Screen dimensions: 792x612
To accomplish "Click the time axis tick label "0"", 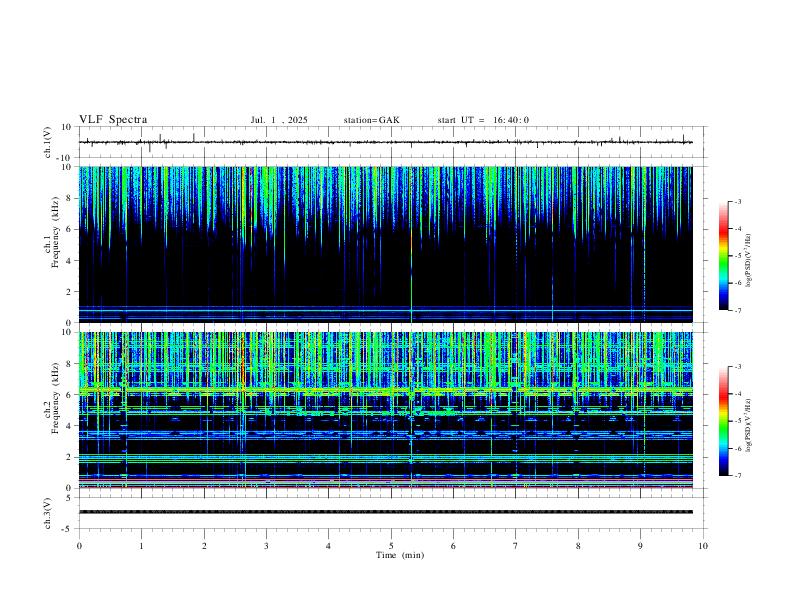I will pyautogui.click(x=79, y=546).
